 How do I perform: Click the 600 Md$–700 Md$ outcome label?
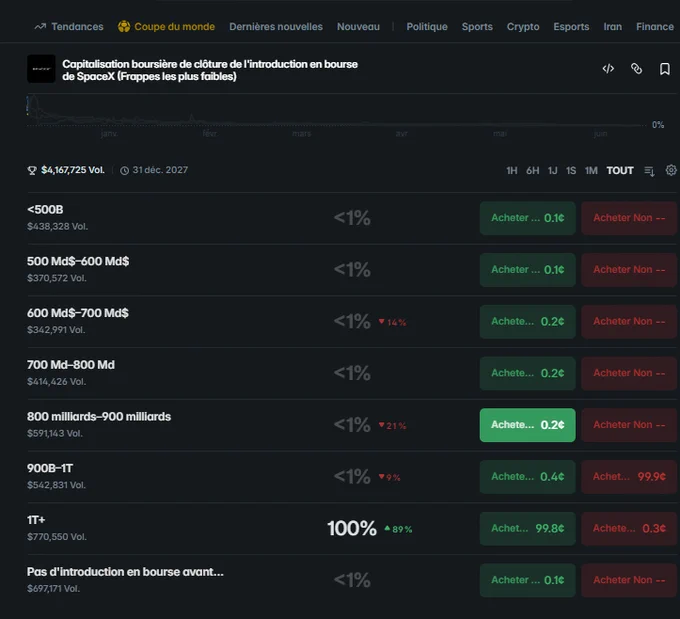click(x=78, y=313)
